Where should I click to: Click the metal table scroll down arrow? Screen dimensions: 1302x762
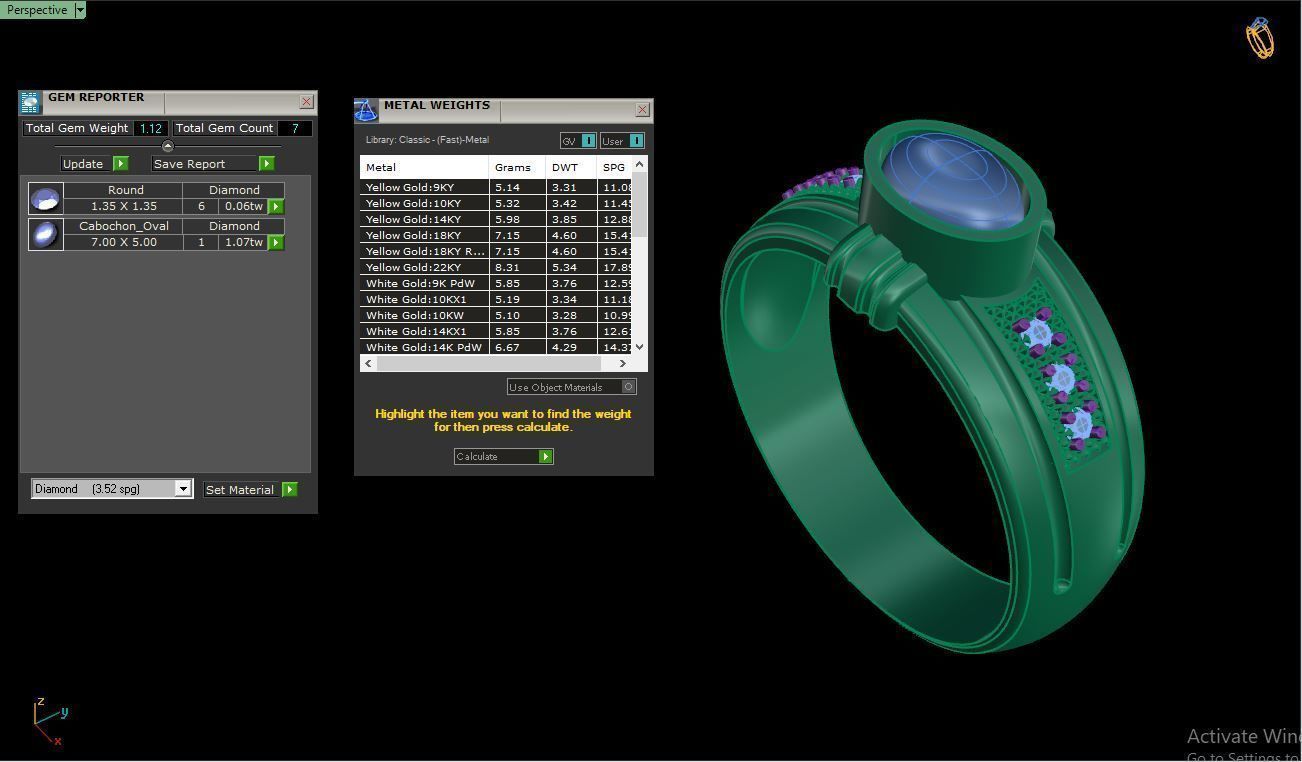click(640, 347)
